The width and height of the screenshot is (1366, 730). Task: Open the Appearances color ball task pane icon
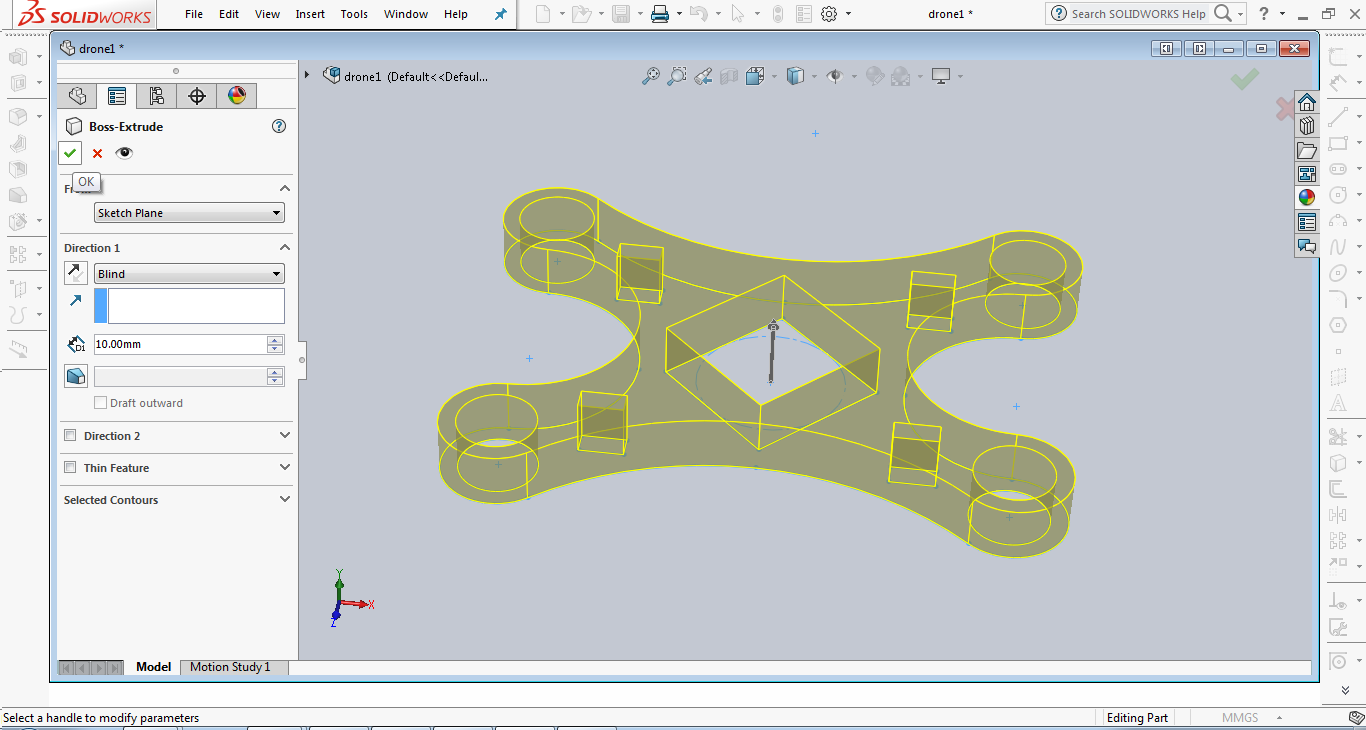coord(1307,198)
